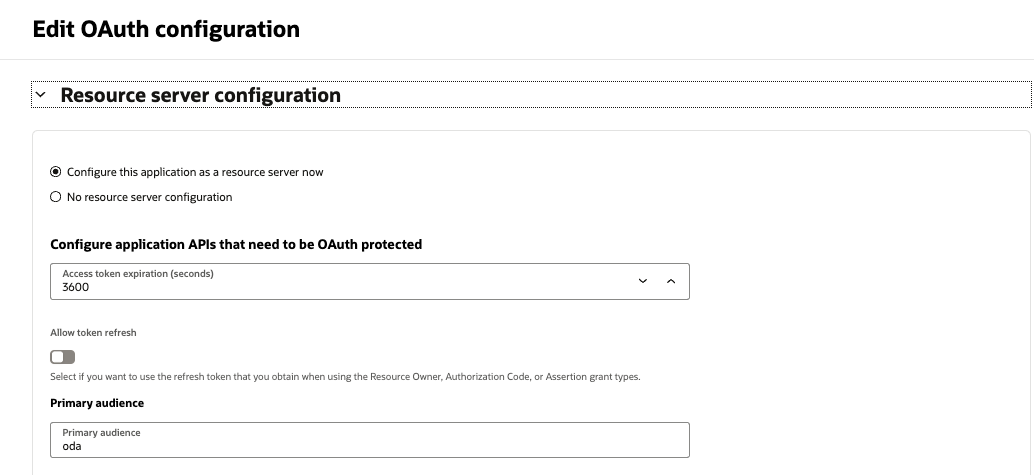Decrease access token expiration with down chevron
Screen dimensions: 1034x475
(x=642, y=281)
